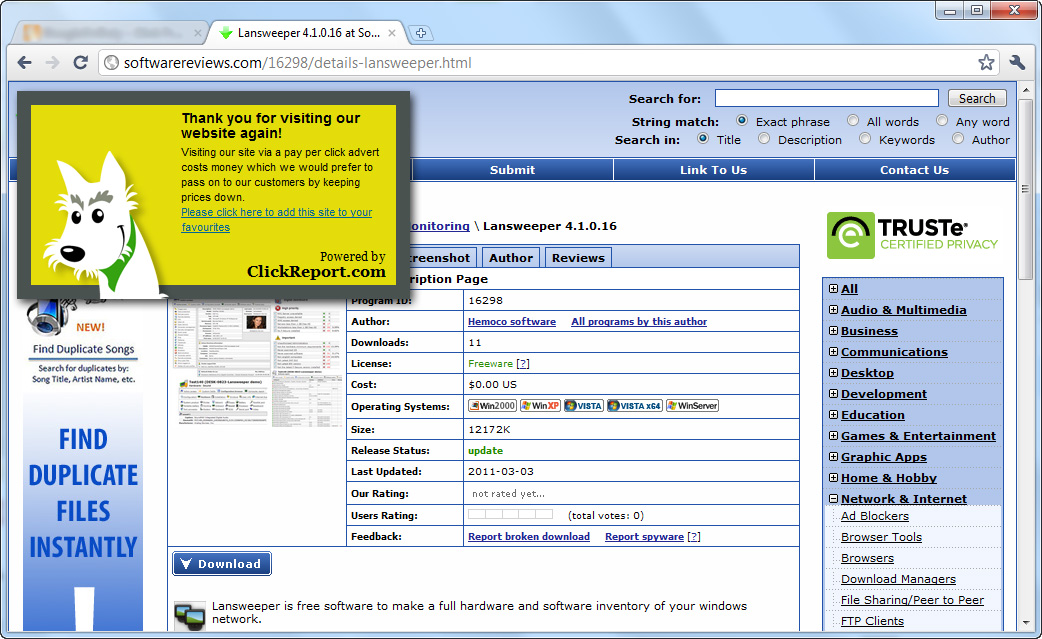Open the FTP Clients subcategory
The width and height of the screenshot is (1042, 639).
coord(872,621)
